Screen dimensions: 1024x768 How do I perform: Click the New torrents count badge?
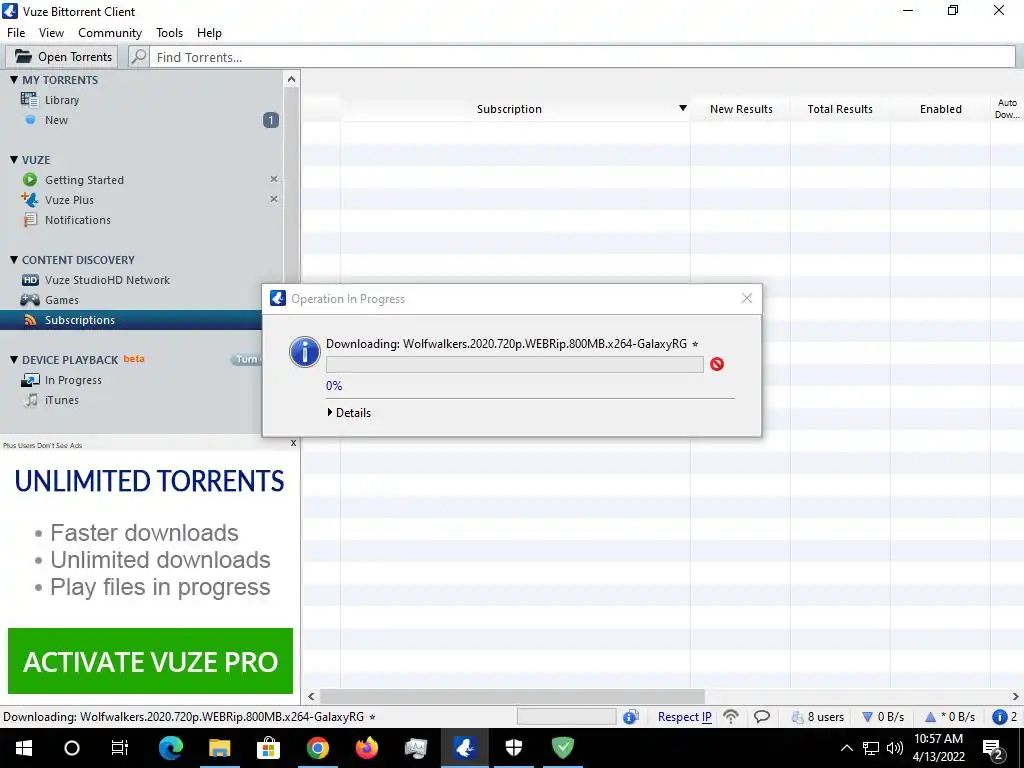pos(270,120)
